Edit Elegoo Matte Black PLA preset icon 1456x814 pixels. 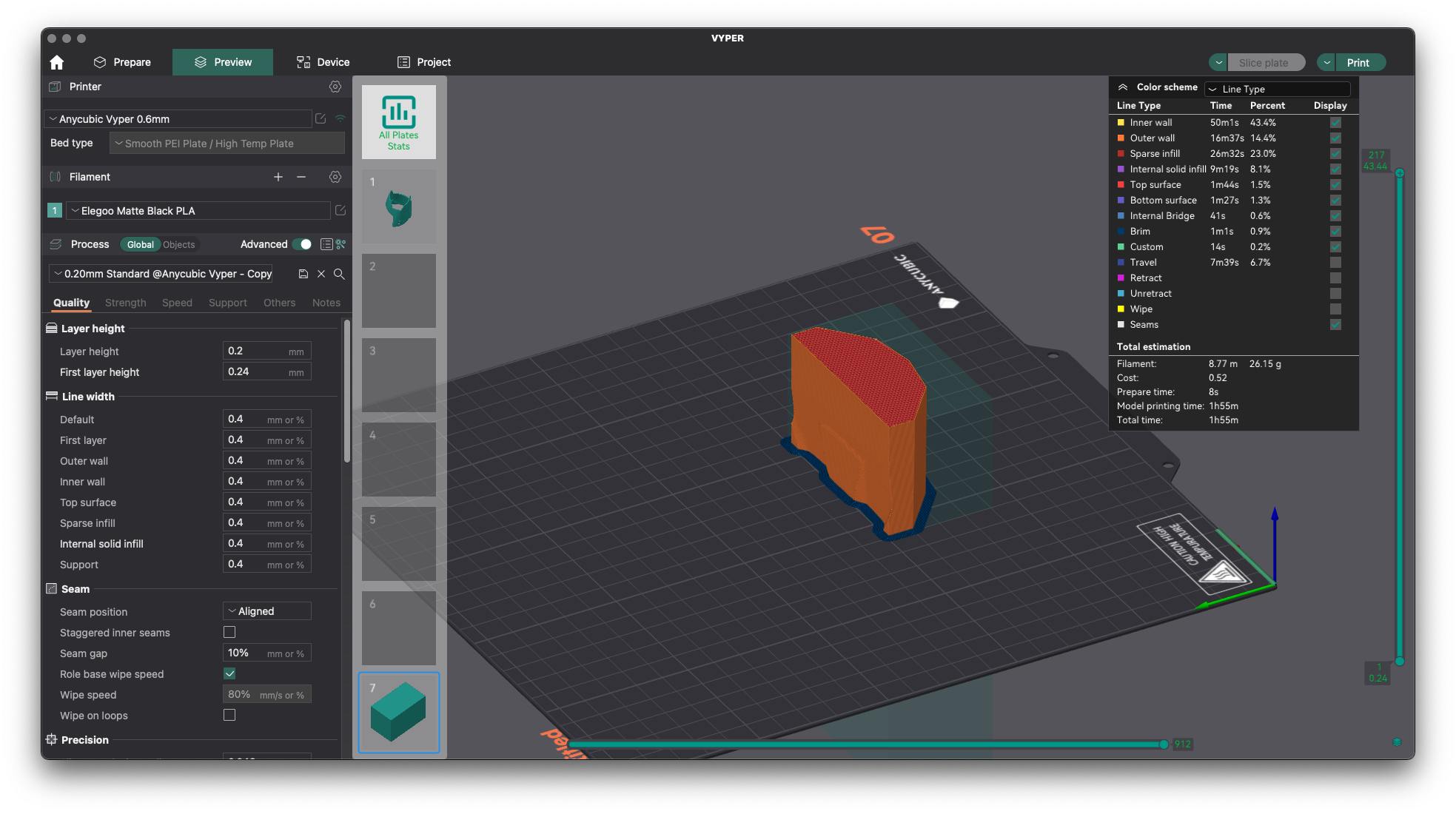340,211
